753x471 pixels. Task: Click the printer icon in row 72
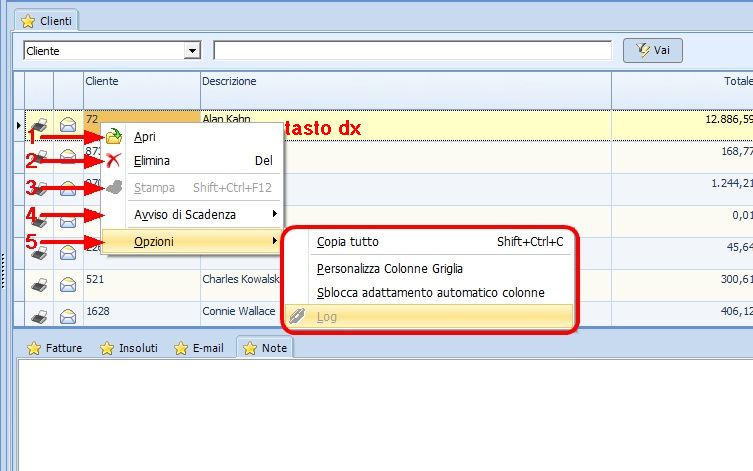[39, 125]
